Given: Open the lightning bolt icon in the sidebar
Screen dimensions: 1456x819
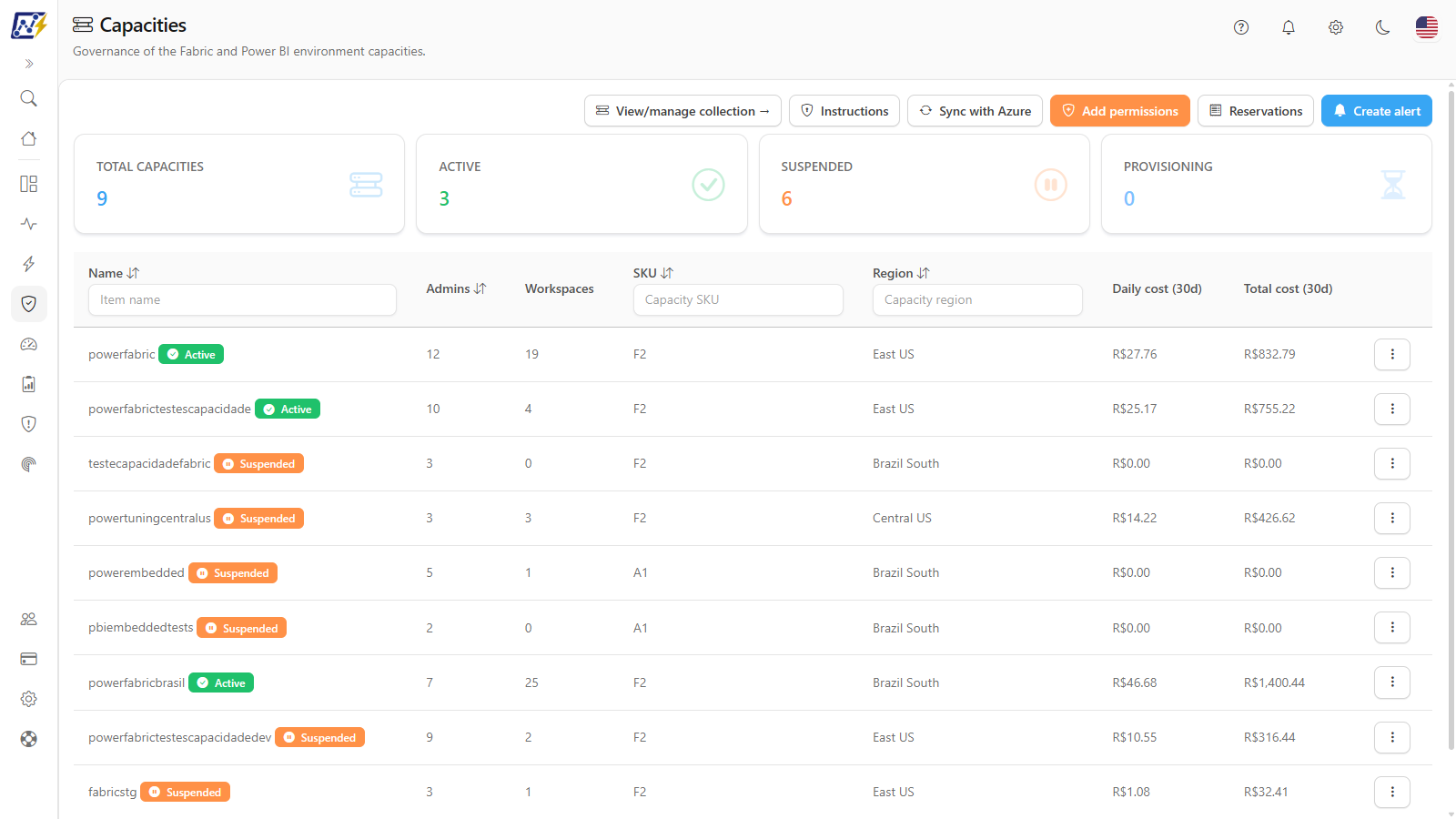Looking at the screenshot, I should 29,264.
